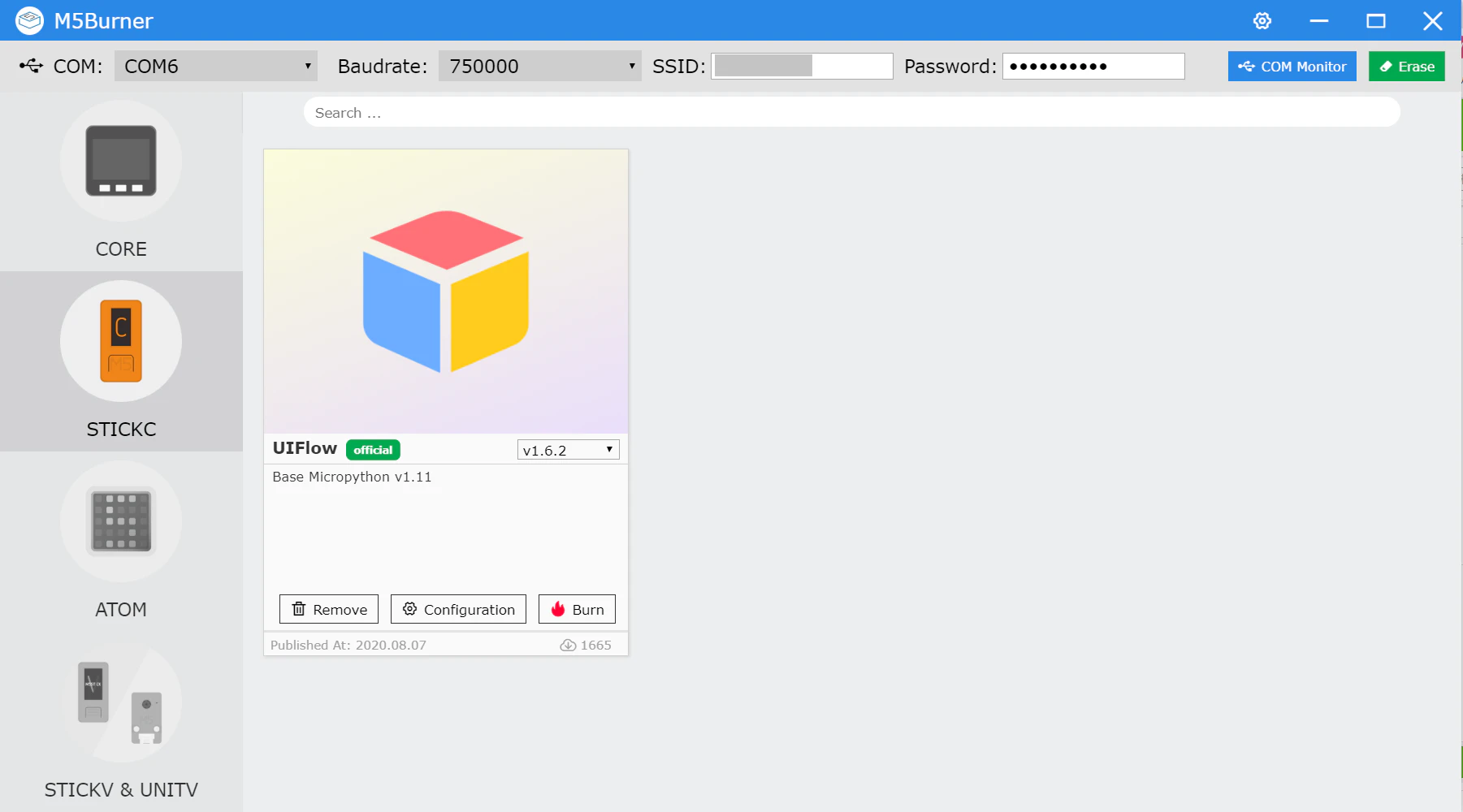Open the COM port dropdown

click(x=215, y=66)
